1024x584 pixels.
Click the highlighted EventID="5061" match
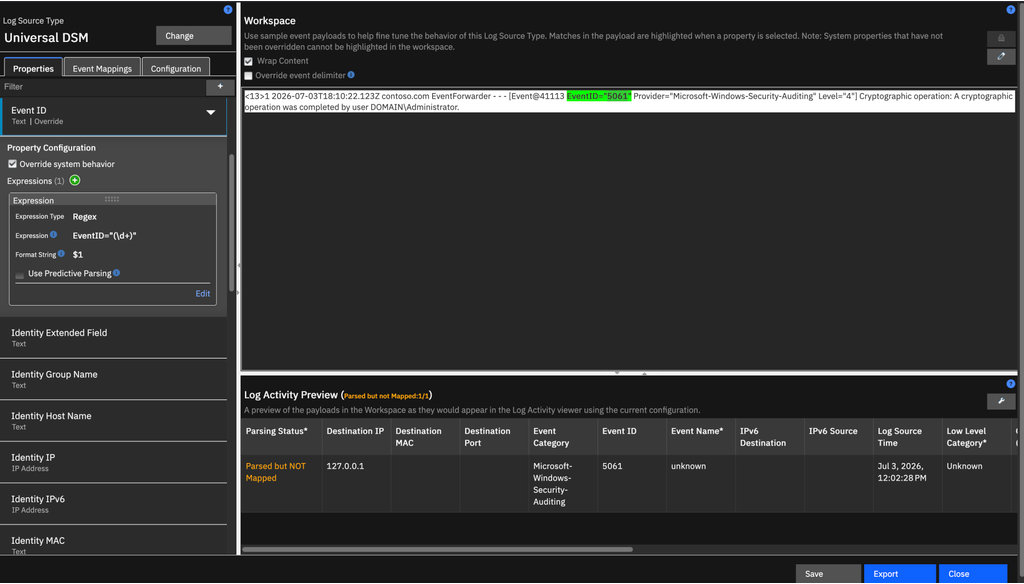coord(599,96)
